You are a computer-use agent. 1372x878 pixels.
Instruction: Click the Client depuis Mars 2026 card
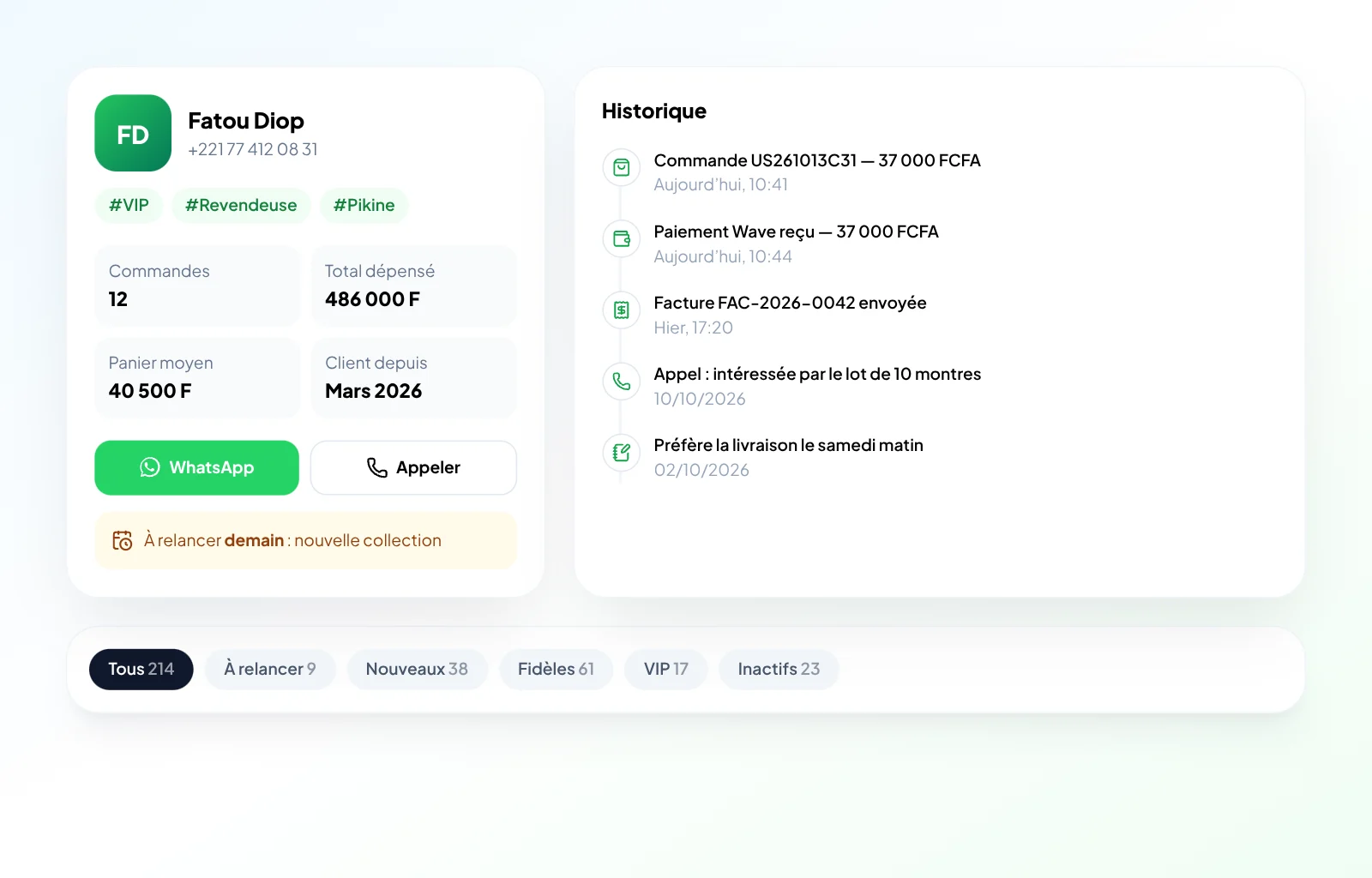414,377
